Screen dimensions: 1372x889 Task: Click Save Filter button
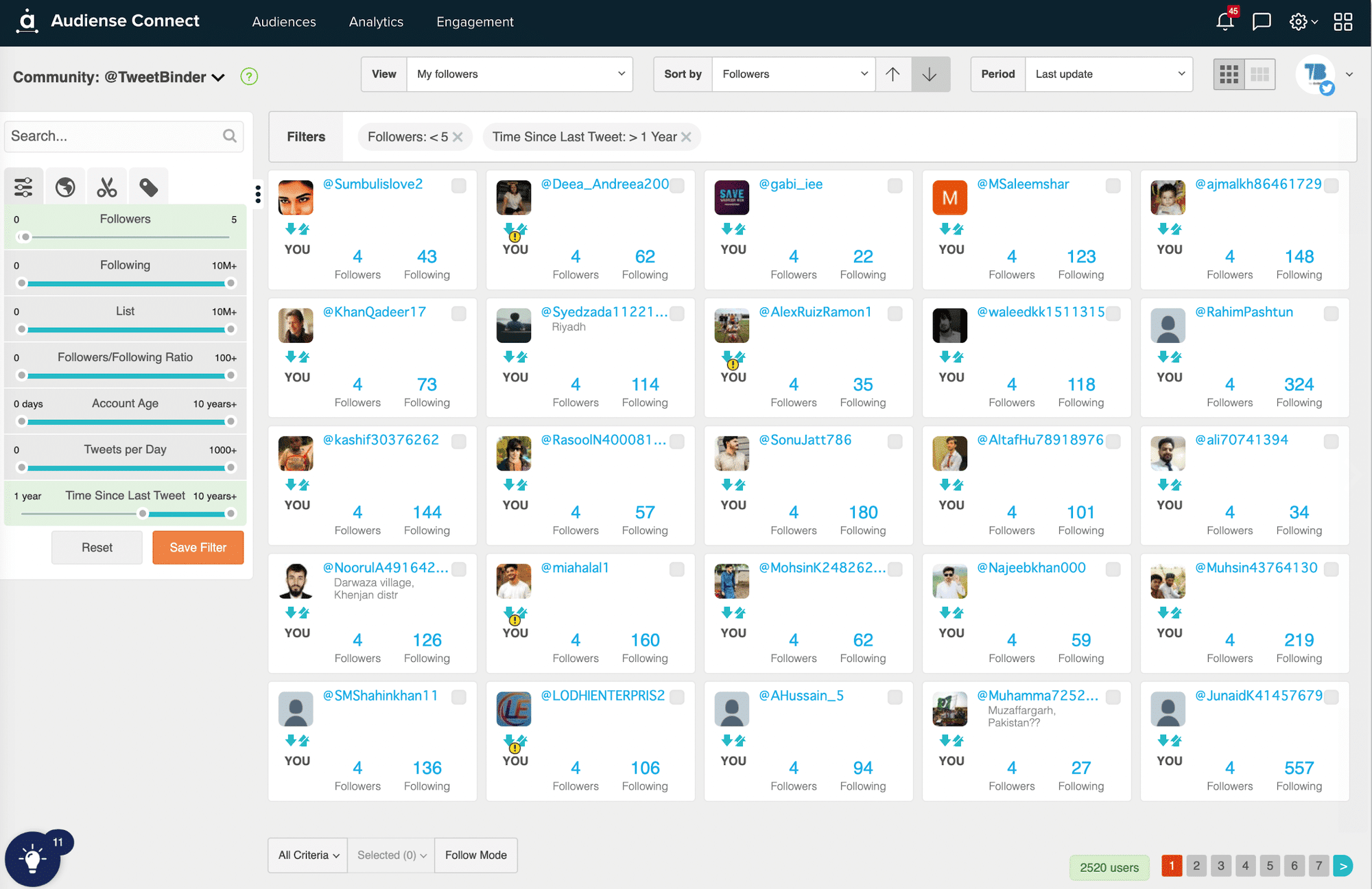198,547
